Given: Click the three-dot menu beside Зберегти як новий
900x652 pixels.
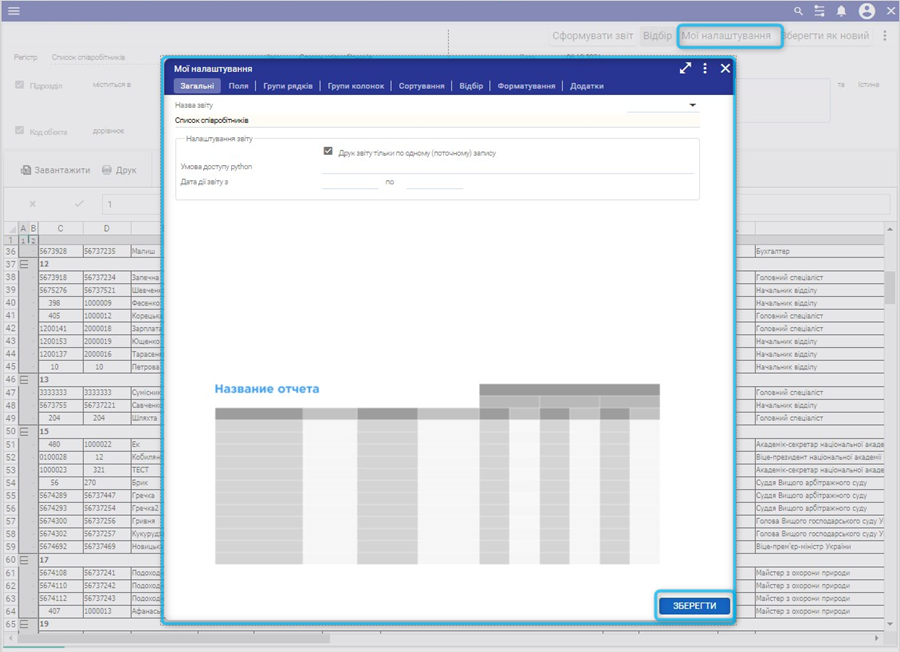Looking at the screenshot, I should tap(884, 36).
